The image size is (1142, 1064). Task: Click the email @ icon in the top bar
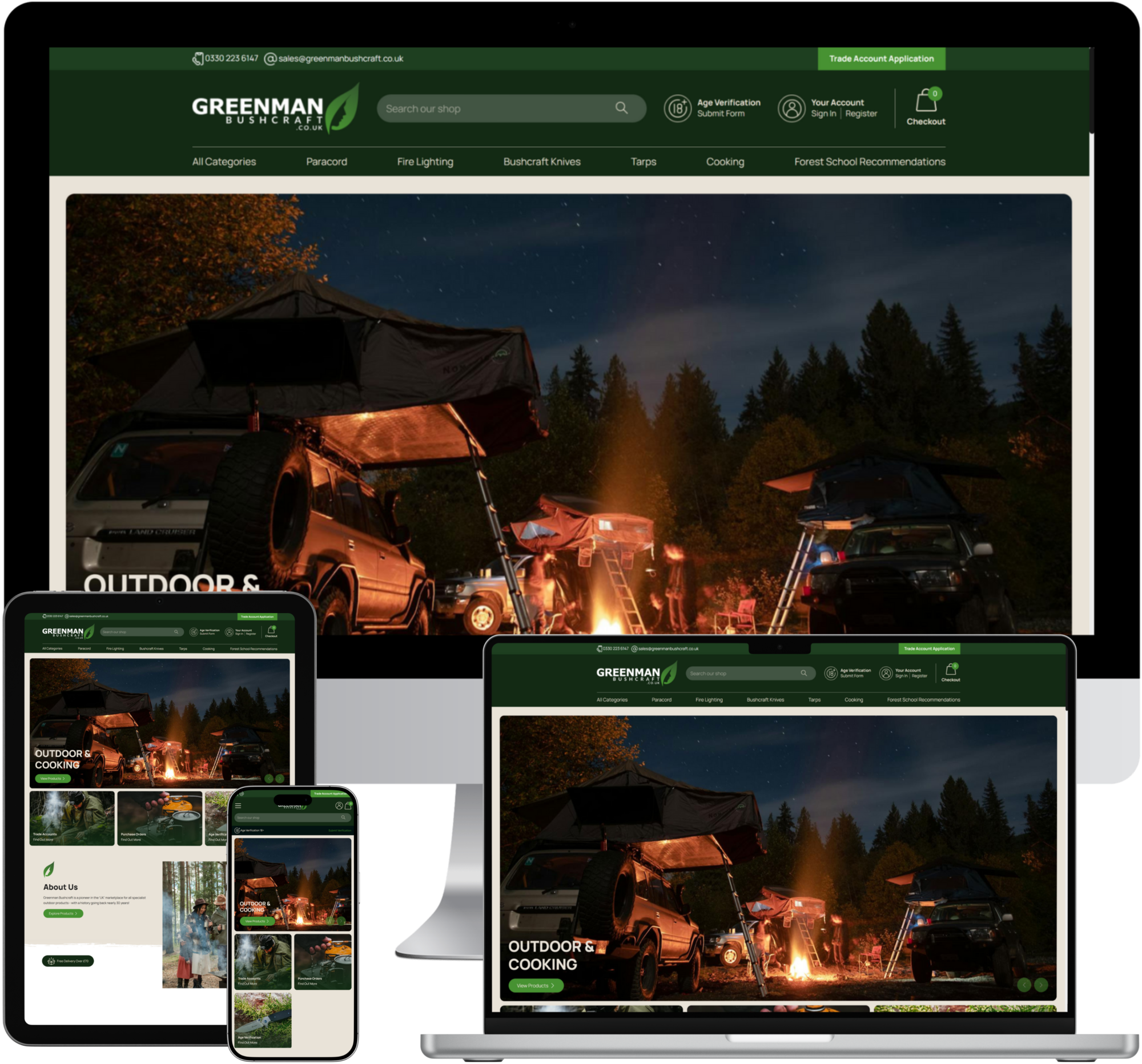point(270,58)
